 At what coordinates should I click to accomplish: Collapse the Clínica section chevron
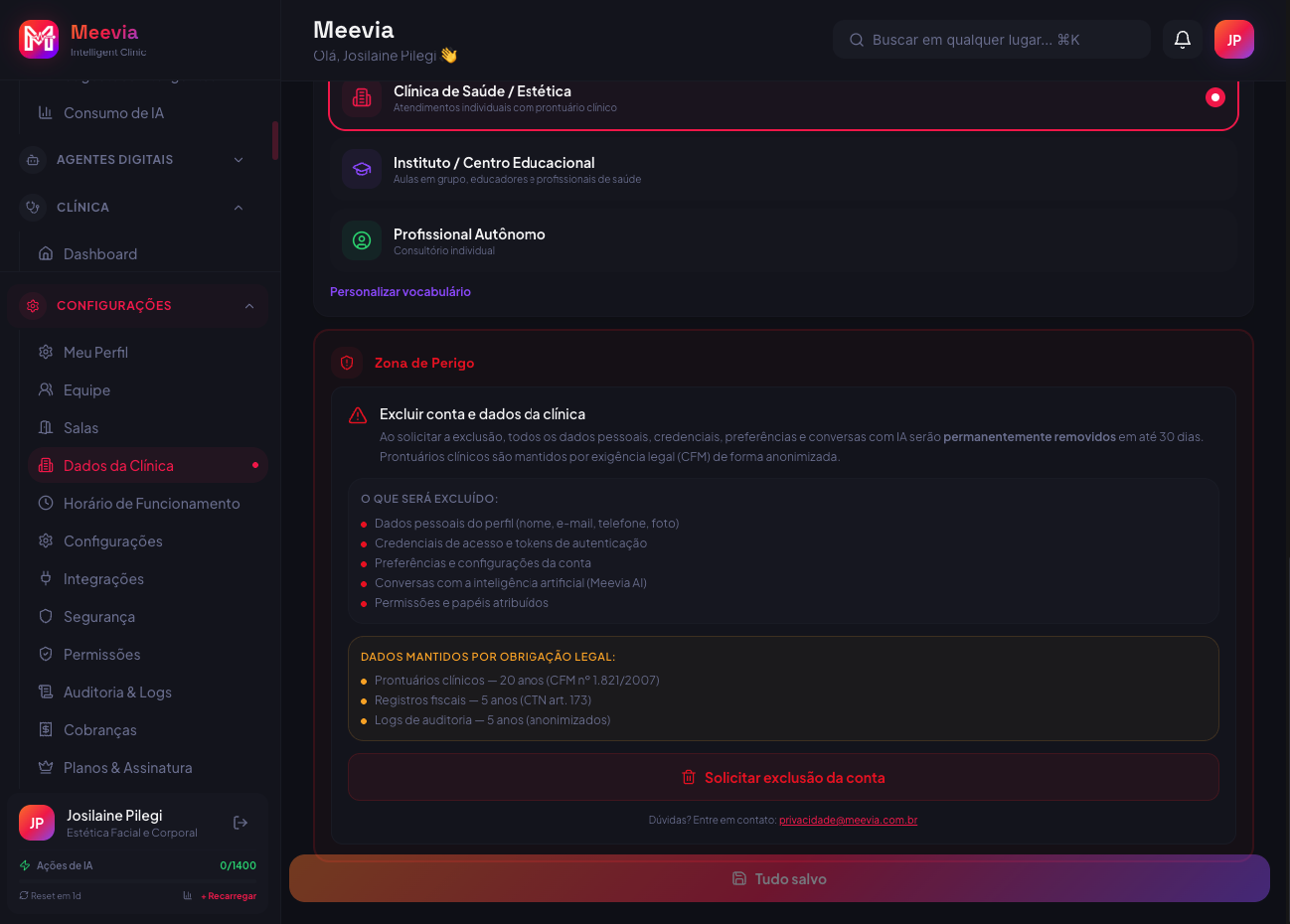(x=239, y=208)
